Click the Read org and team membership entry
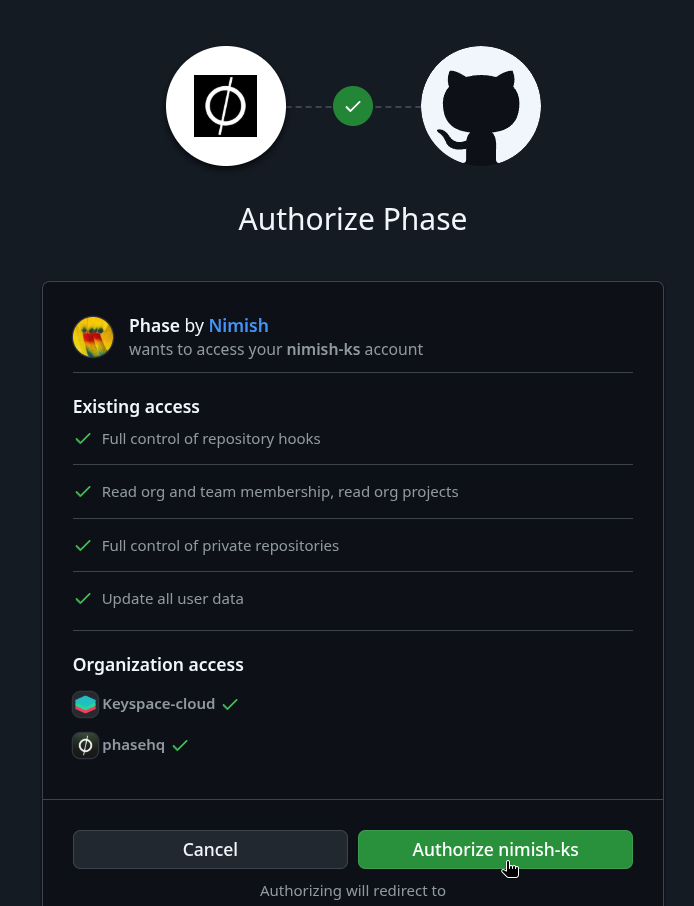Viewport: 694px width, 906px height. pos(280,492)
